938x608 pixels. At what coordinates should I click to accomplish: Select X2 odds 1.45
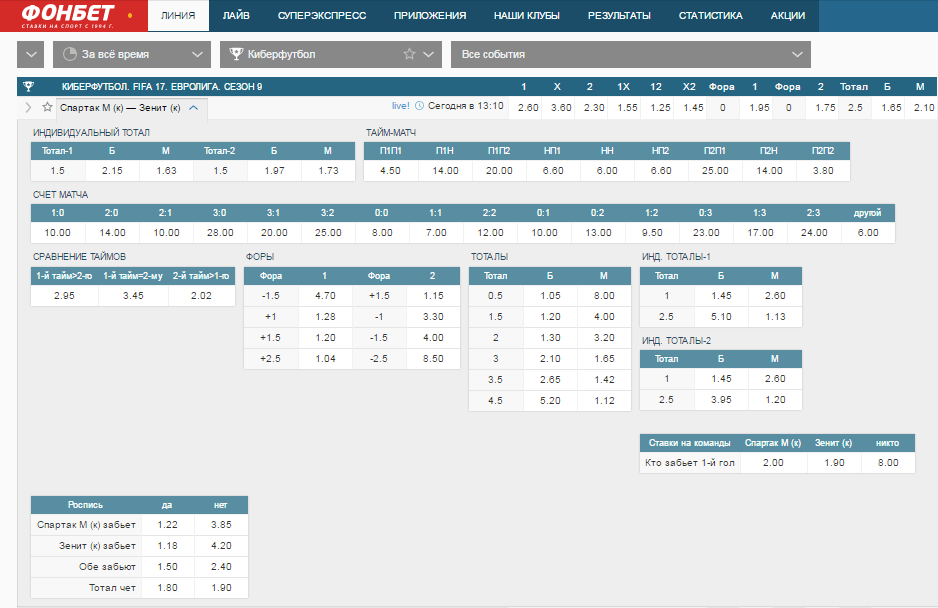693,108
